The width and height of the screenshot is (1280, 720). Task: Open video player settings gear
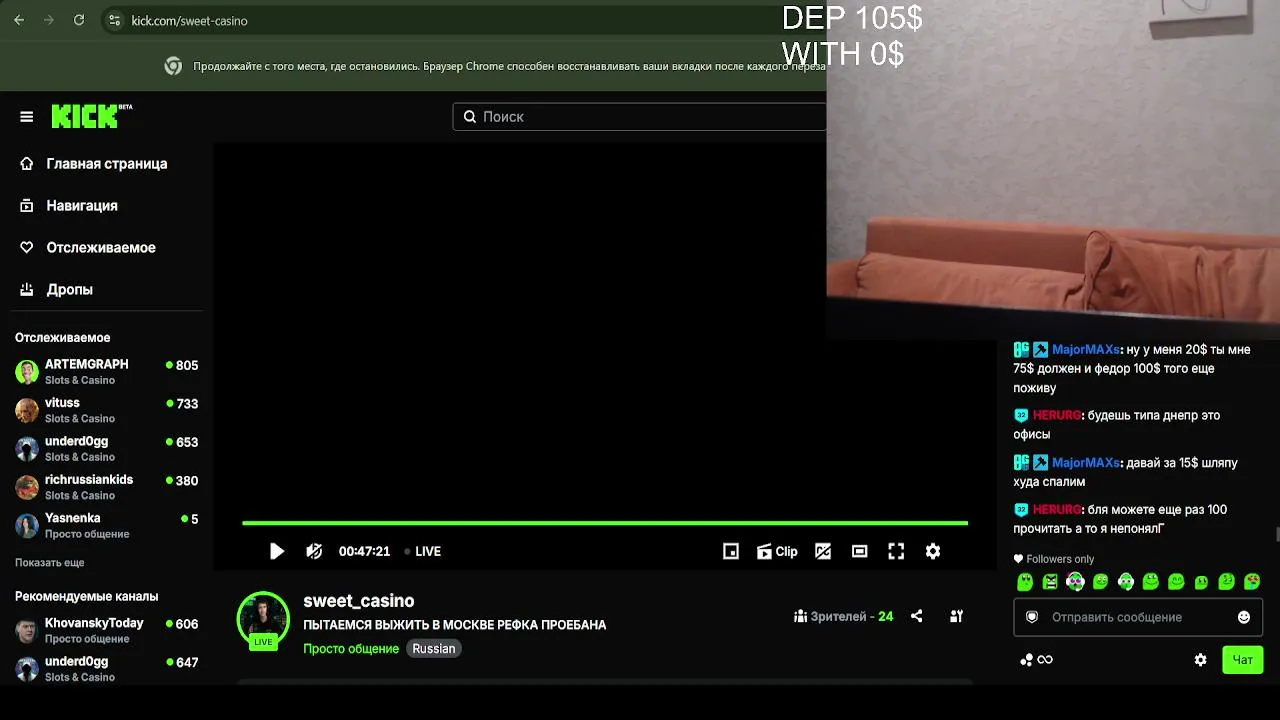[933, 551]
